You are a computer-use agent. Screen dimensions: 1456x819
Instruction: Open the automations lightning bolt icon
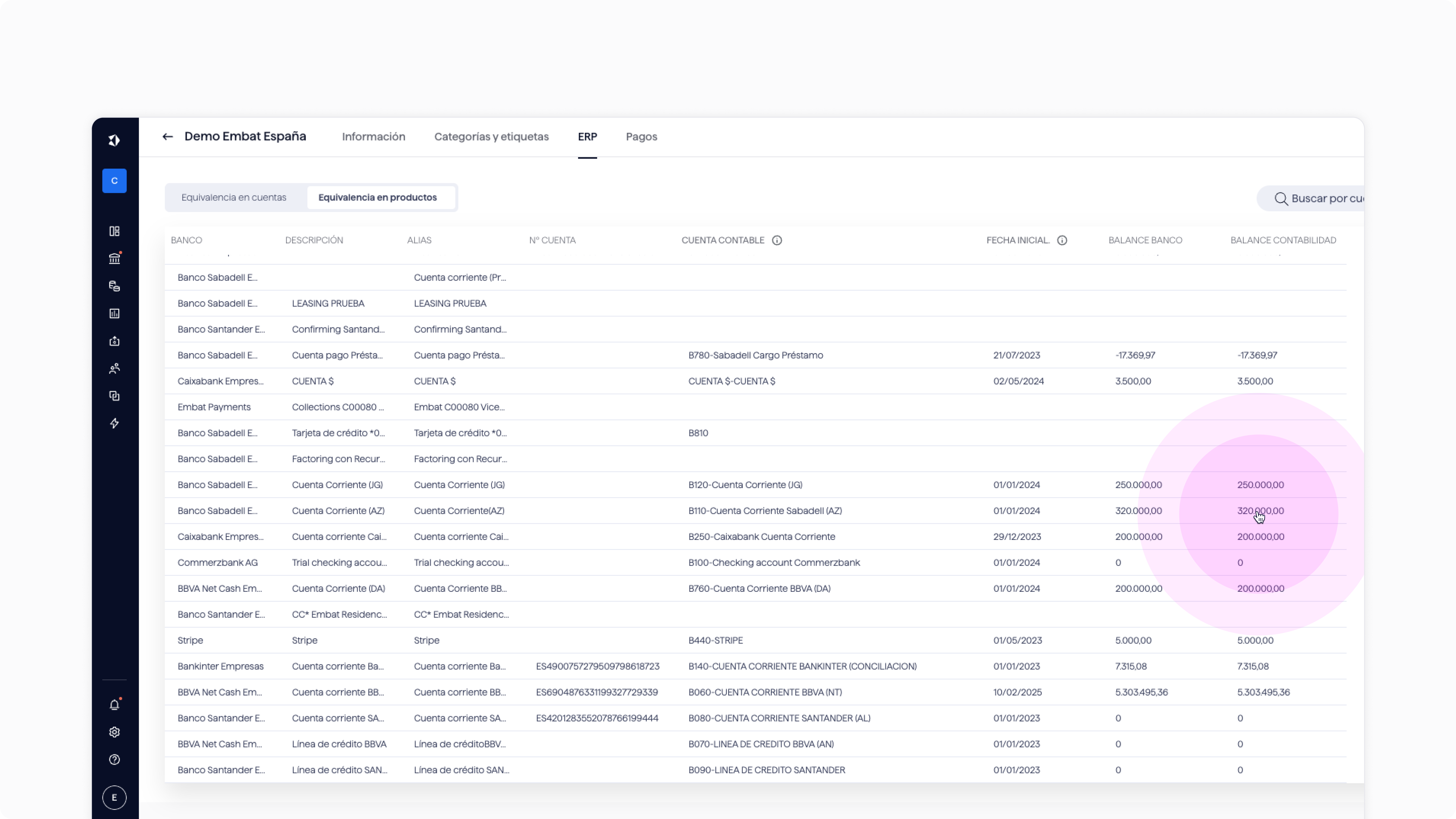click(x=114, y=423)
